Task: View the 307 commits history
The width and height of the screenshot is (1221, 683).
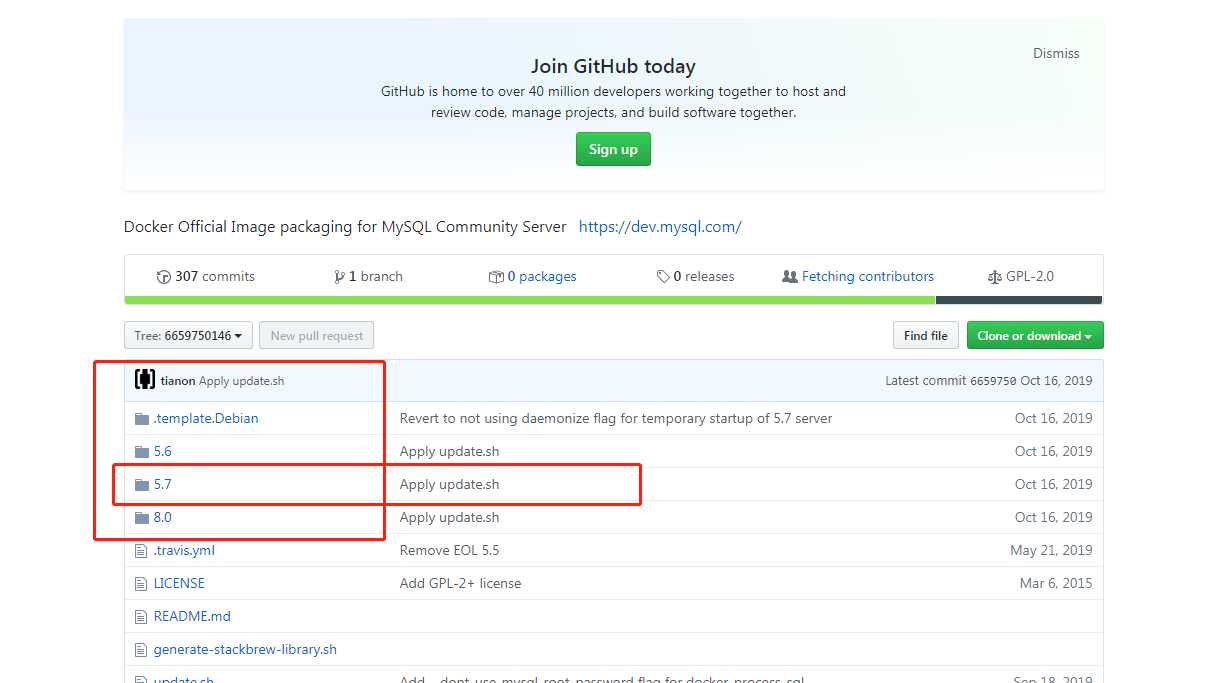Action: 206,276
